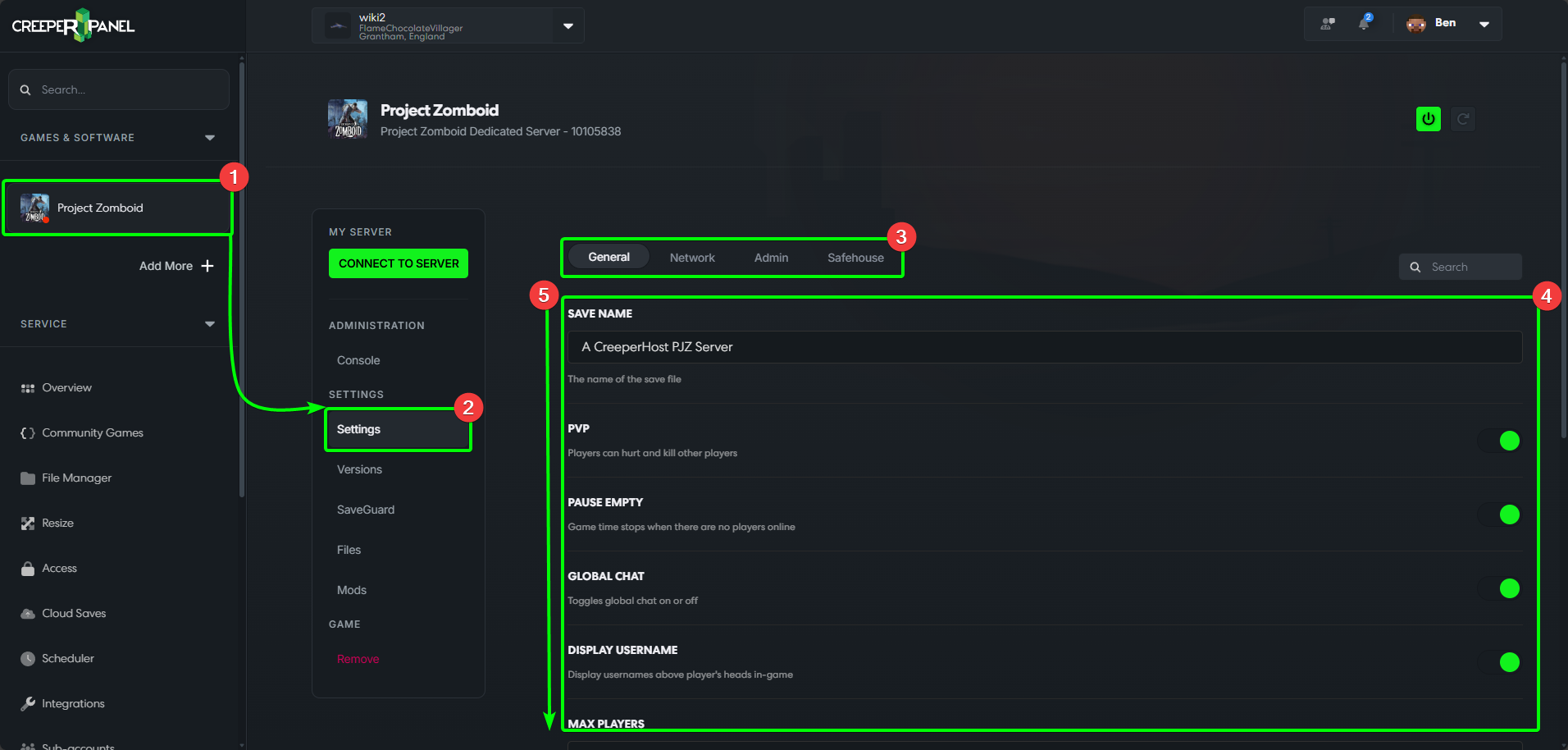Screen dimensions: 1568x750
Task: Click the Project Zomboid server header thumbnail
Action: [x=348, y=119]
